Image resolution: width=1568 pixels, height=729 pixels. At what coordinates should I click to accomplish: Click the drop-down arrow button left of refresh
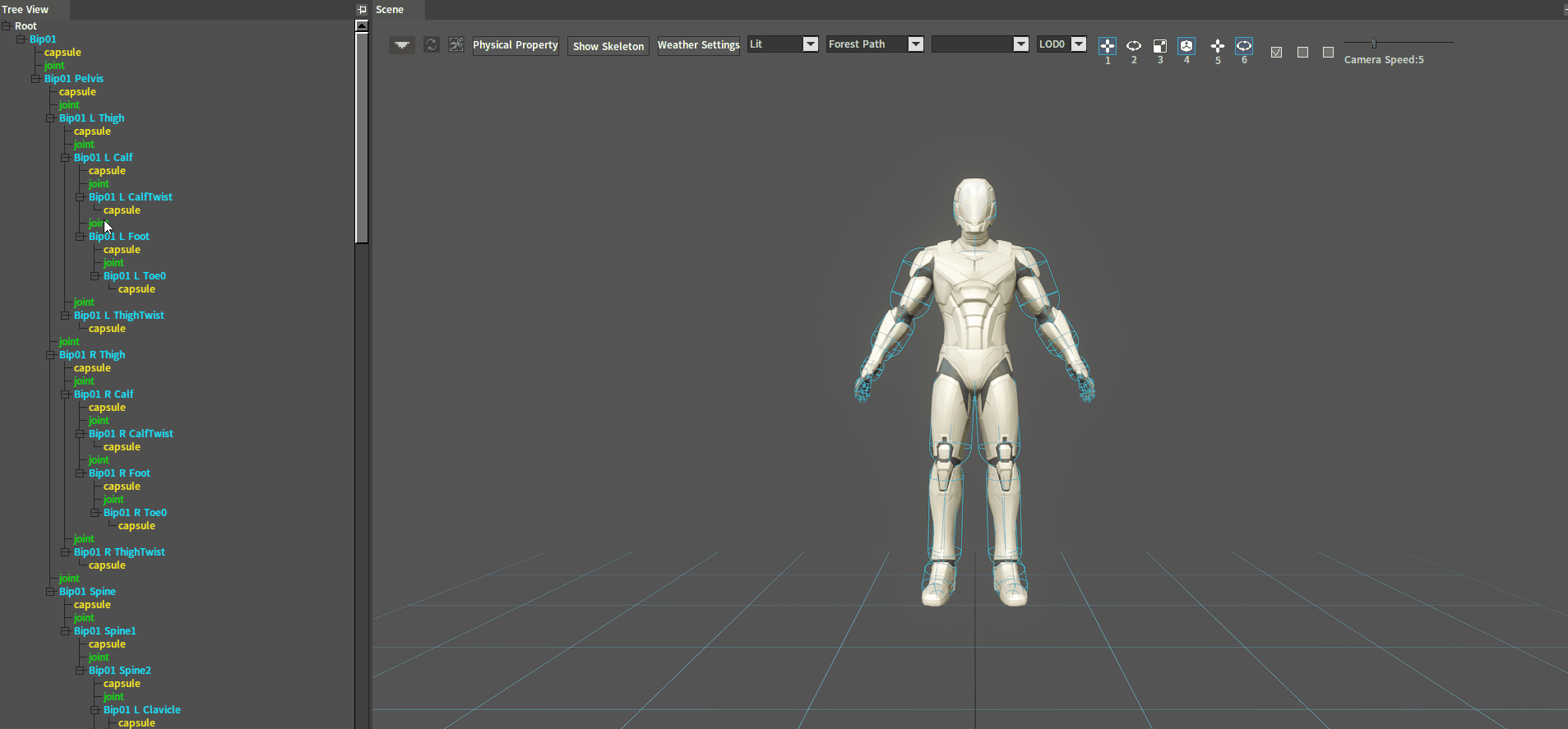pos(401,45)
